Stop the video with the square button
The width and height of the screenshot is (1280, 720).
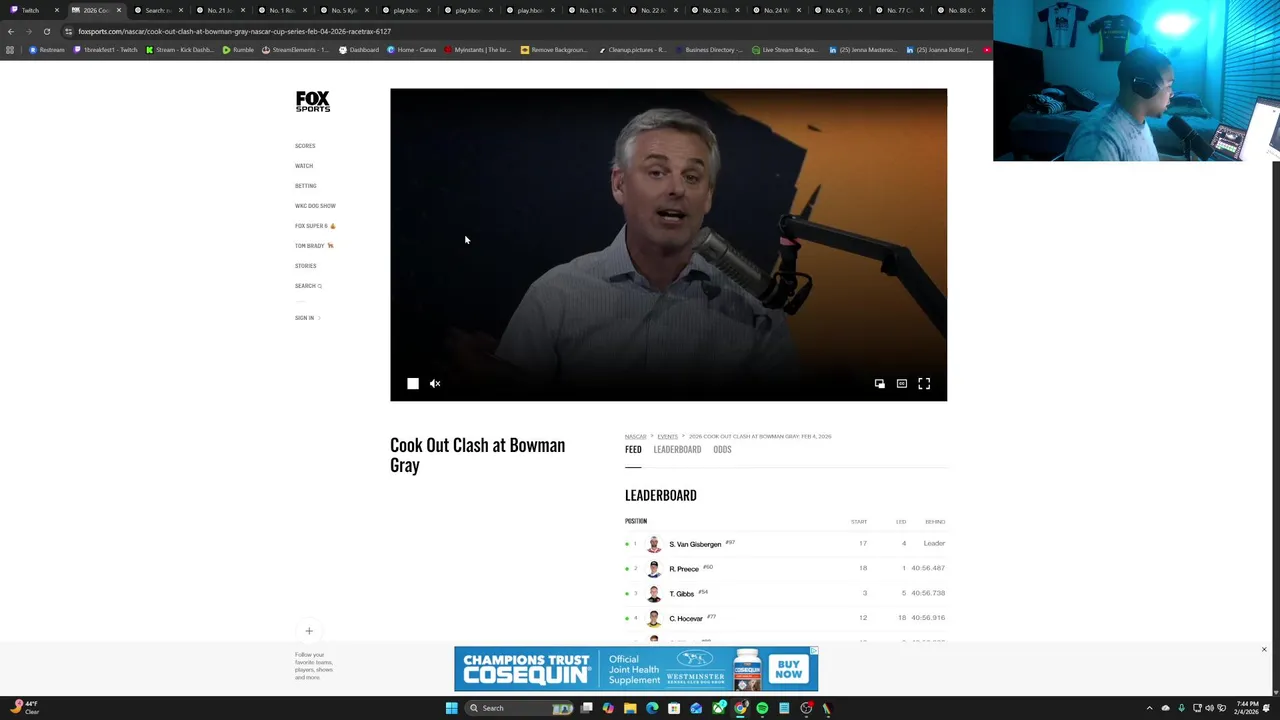pos(413,383)
